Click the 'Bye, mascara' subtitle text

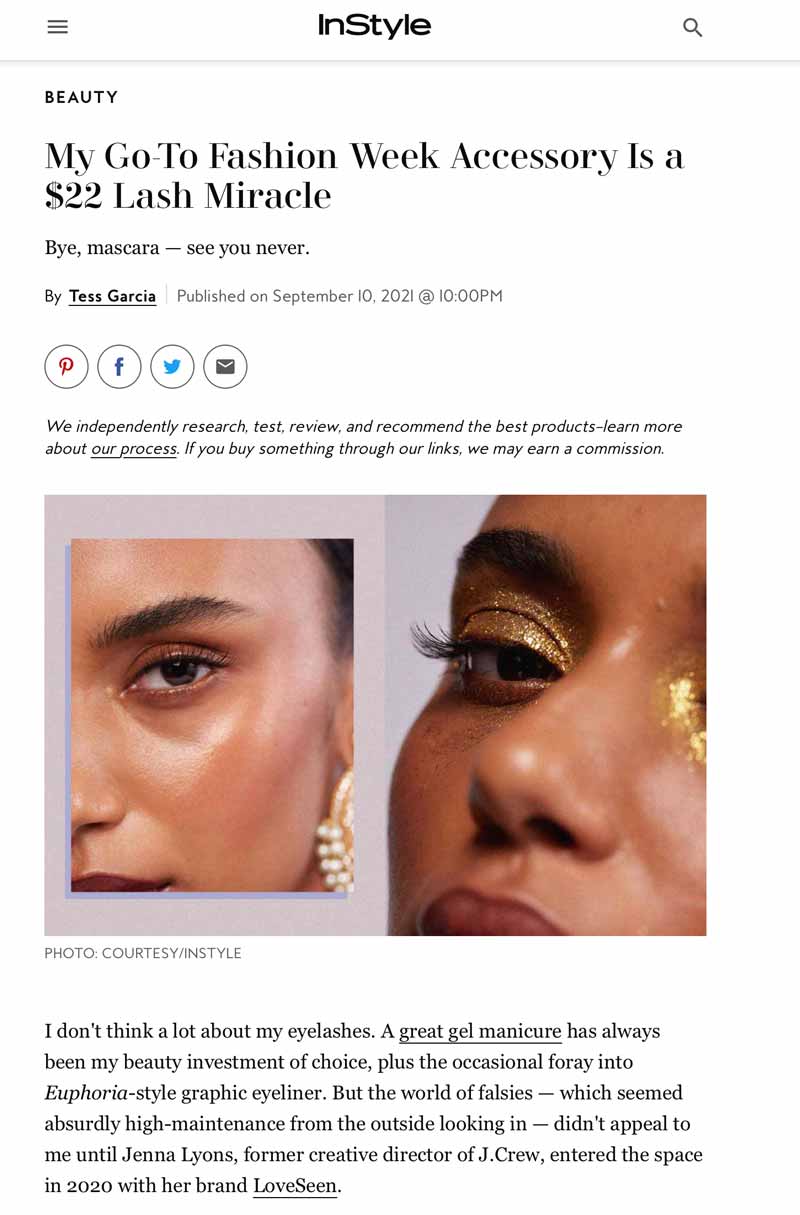pos(177,248)
